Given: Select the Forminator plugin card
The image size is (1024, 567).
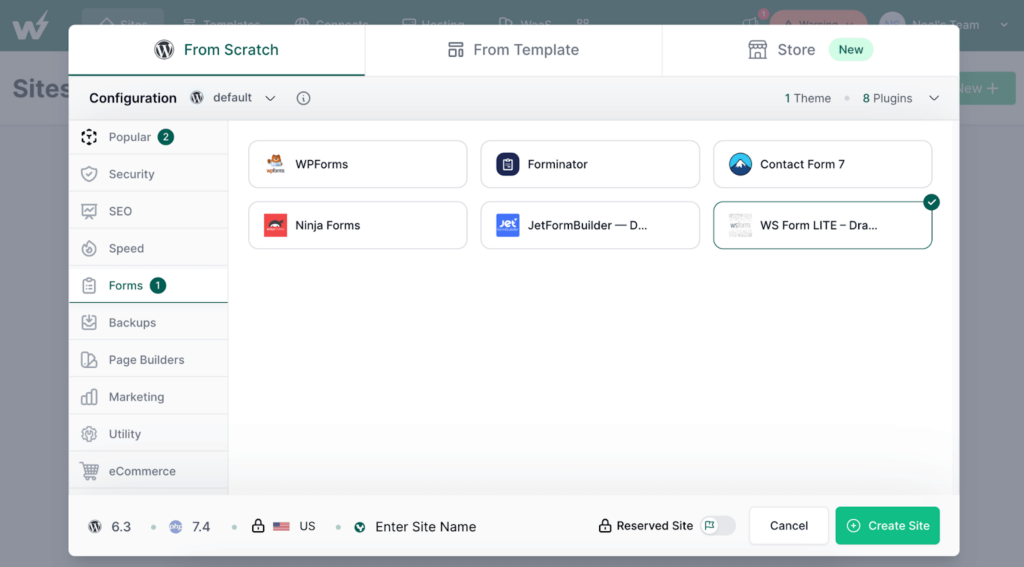Looking at the screenshot, I should click(590, 164).
